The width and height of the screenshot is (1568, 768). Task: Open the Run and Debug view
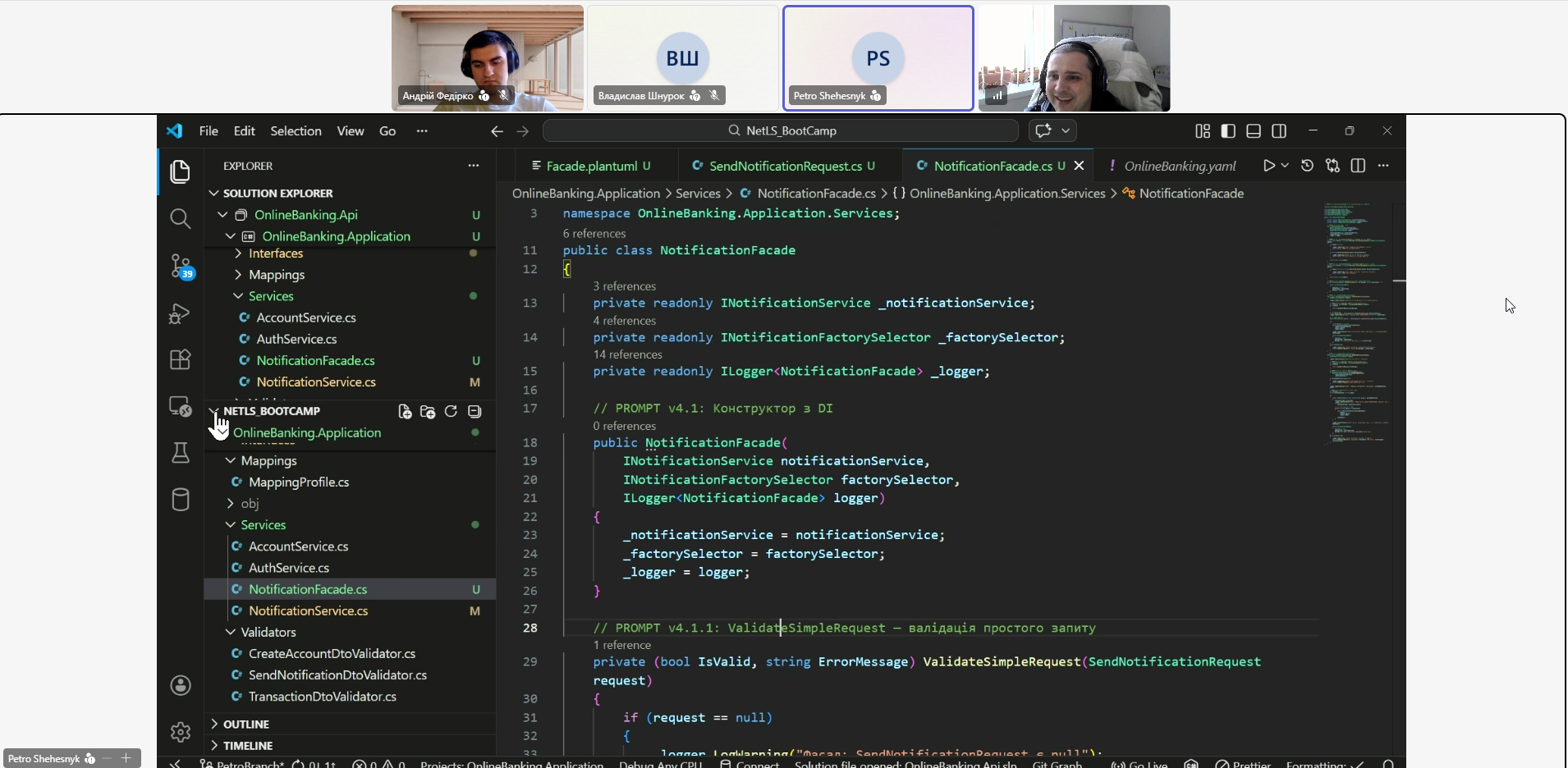(180, 313)
